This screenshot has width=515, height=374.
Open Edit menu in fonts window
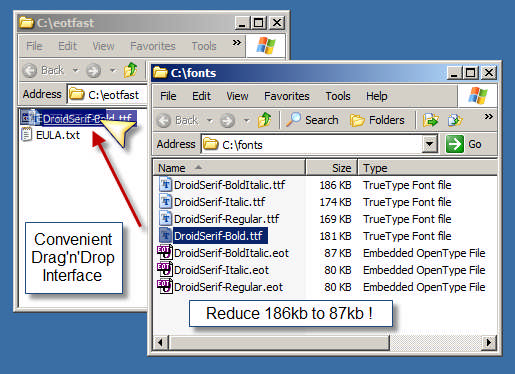tap(201, 96)
